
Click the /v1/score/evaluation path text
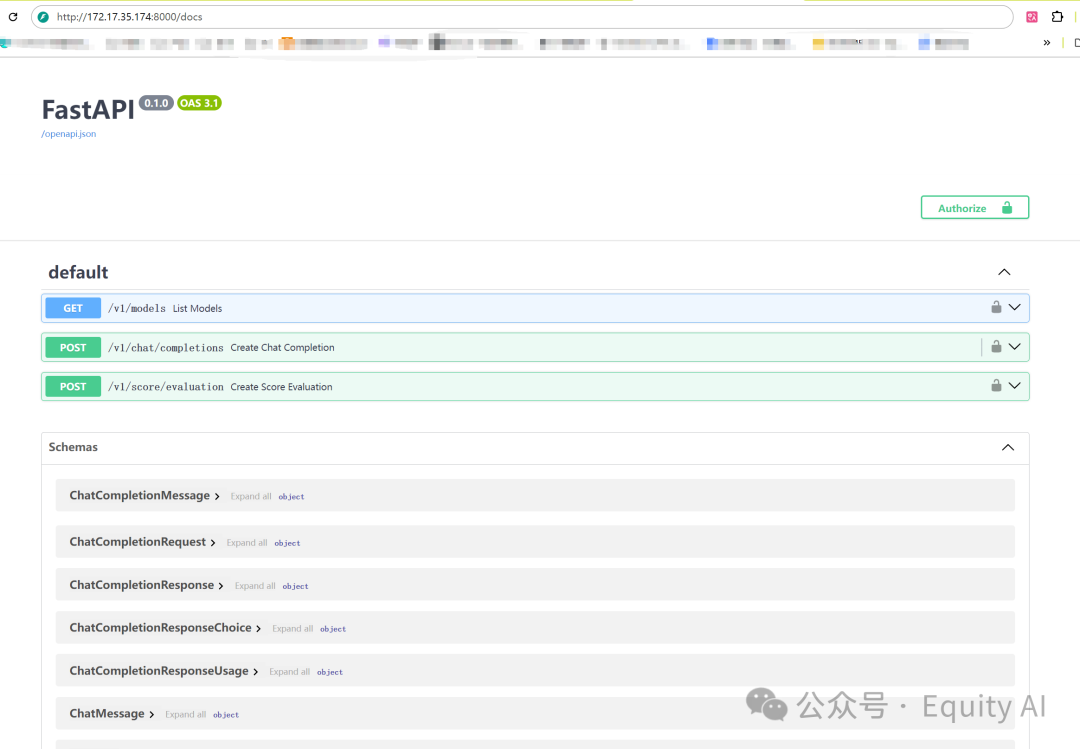165,387
